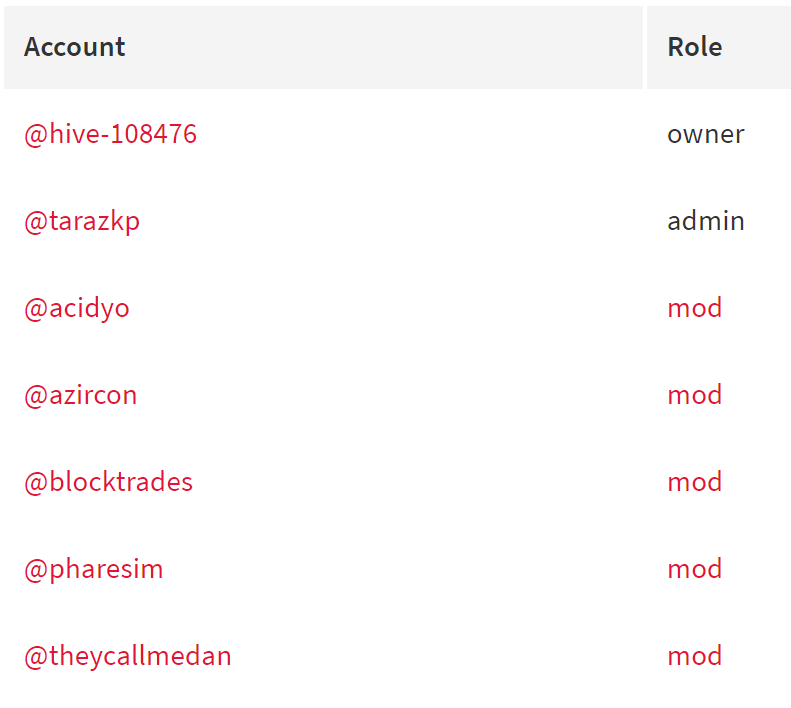Click the mod role for @theycallmedan
Viewport: 791px width, 708px height.
pyautogui.click(x=695, y=656)
